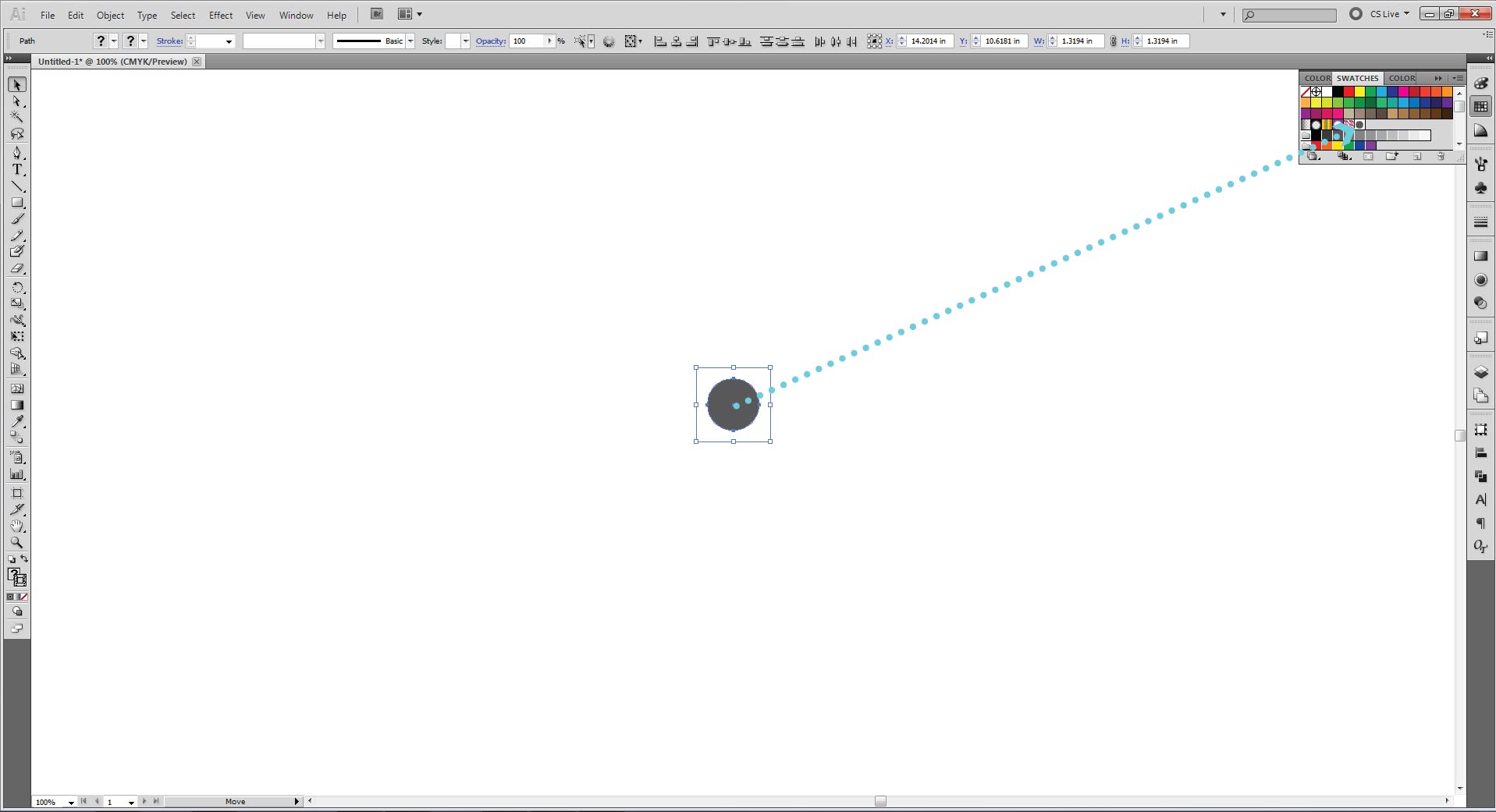Select the Mesh tool
This screenshot has width=1496, height=812.
[x=17, y=388]
